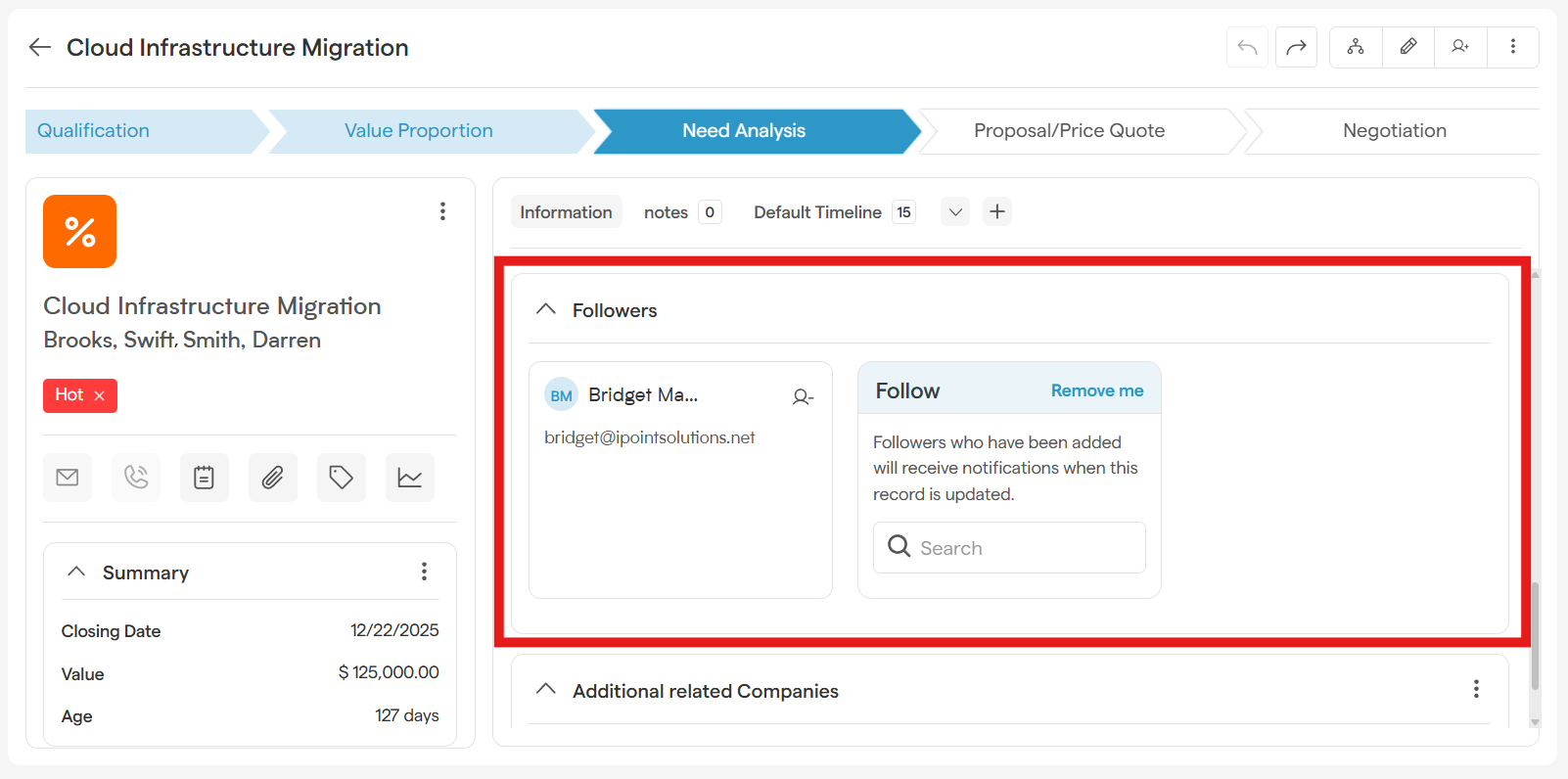Switch to the notes tab

tap(667, 212)
